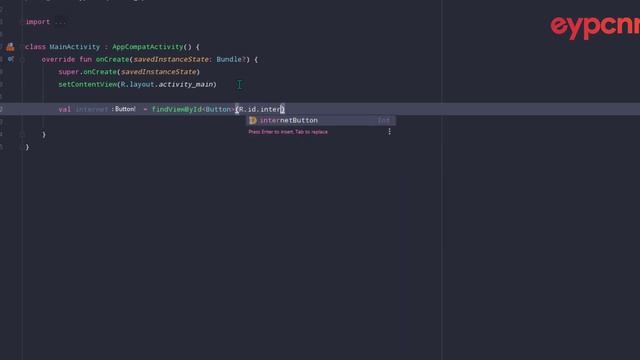This screenshot has width=640, height=360.
Task: Click the super keyword
Action: coord(68,72)
